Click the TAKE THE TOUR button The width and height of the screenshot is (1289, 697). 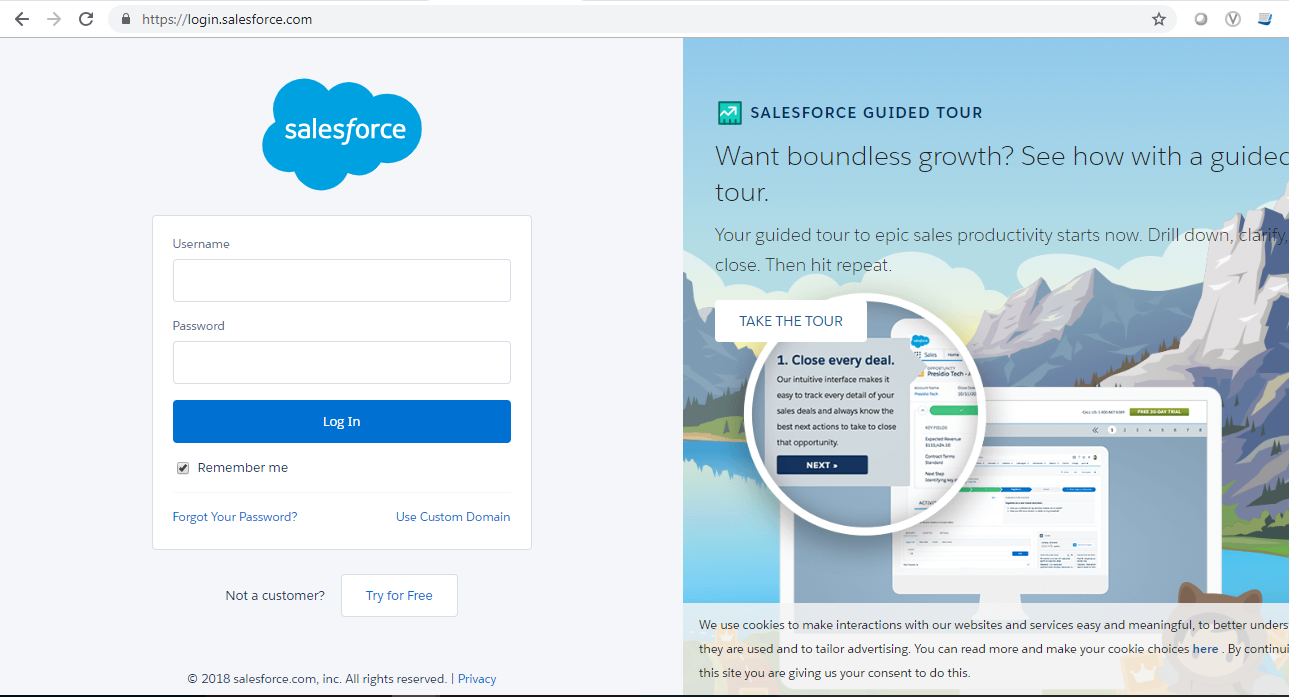click(x=791, y=321)
